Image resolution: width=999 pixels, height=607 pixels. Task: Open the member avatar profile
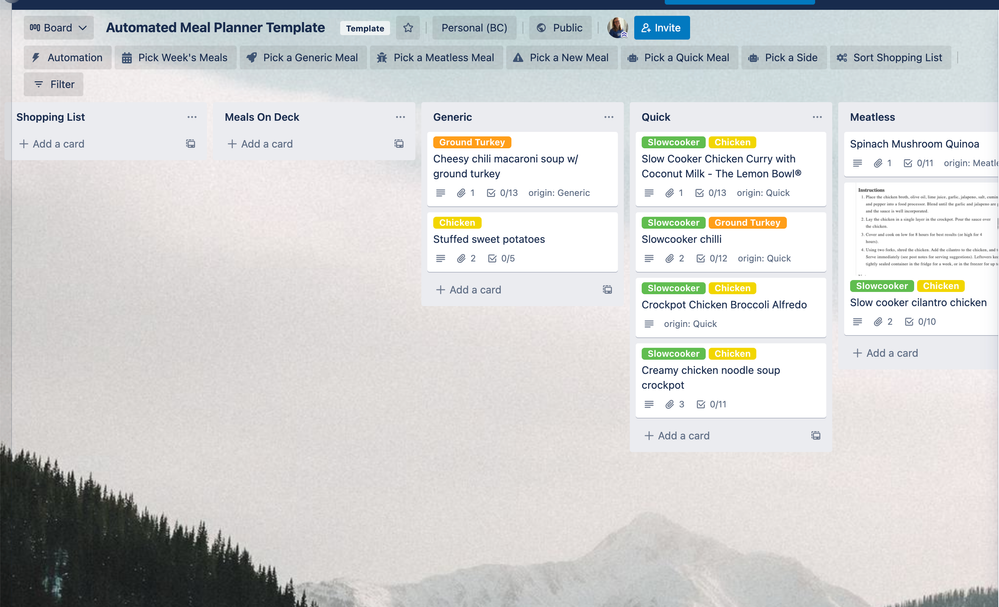coord(617,28)
